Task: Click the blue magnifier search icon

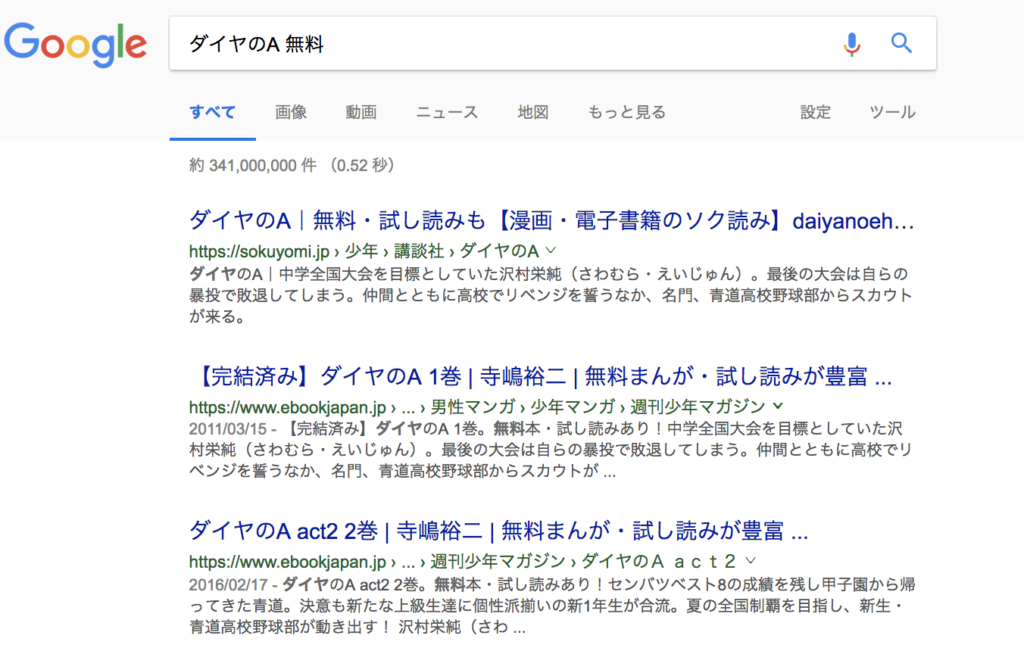Action: (901, 43)
